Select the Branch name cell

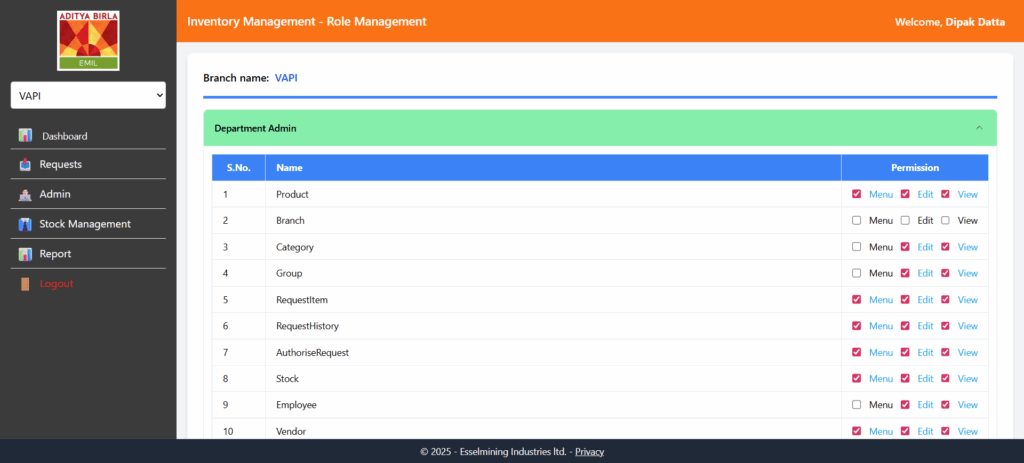coord(553,221)
